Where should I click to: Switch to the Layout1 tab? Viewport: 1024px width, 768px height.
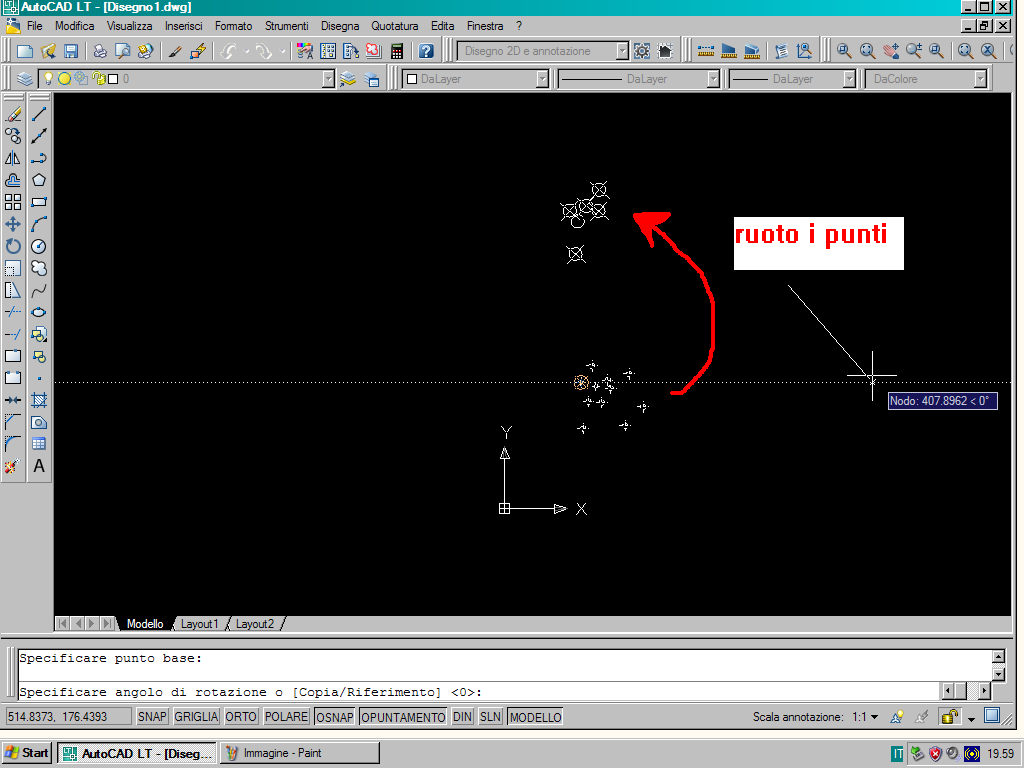[x=199, y=624]
